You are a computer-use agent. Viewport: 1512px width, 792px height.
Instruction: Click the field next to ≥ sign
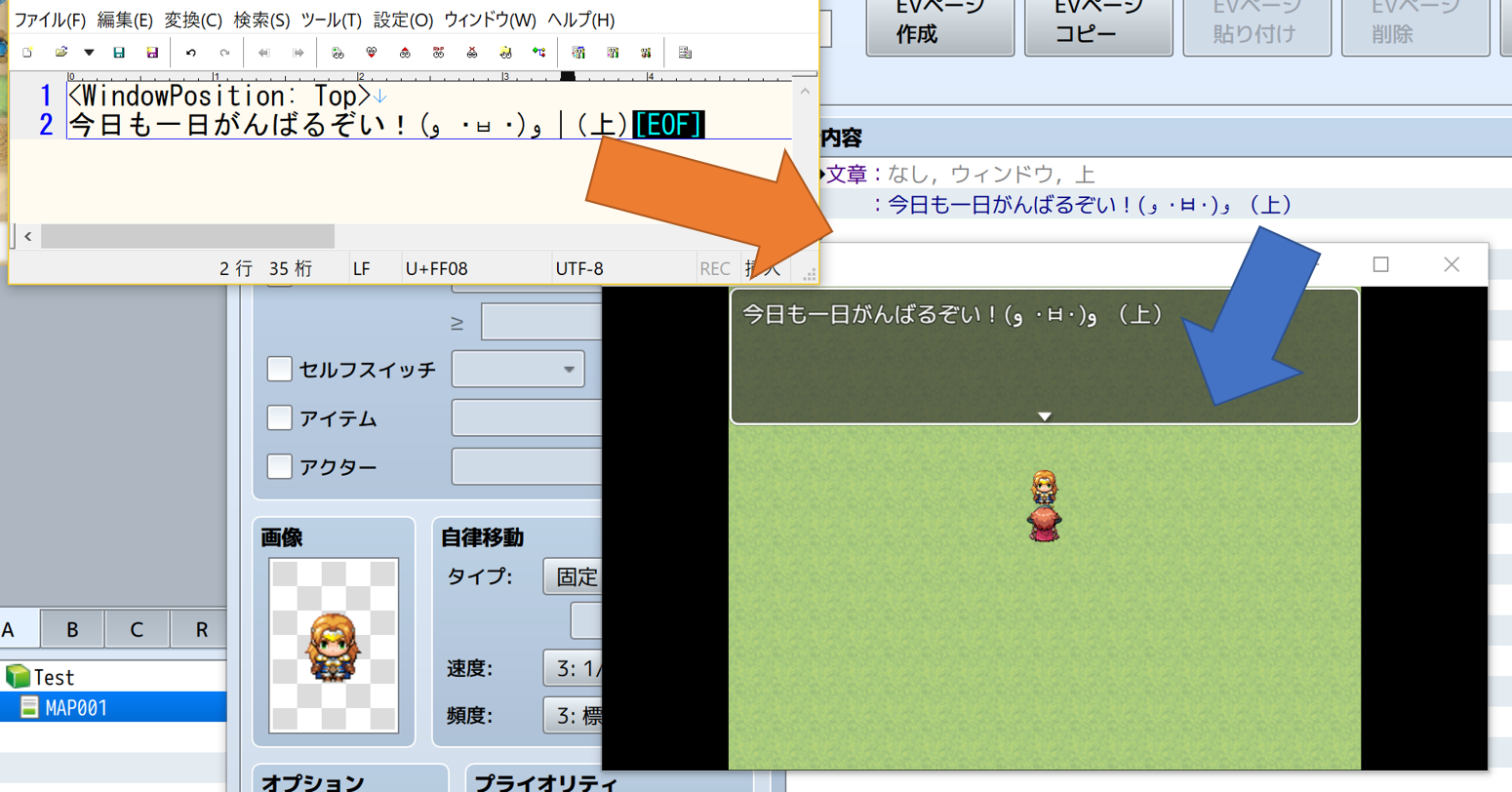541,322
